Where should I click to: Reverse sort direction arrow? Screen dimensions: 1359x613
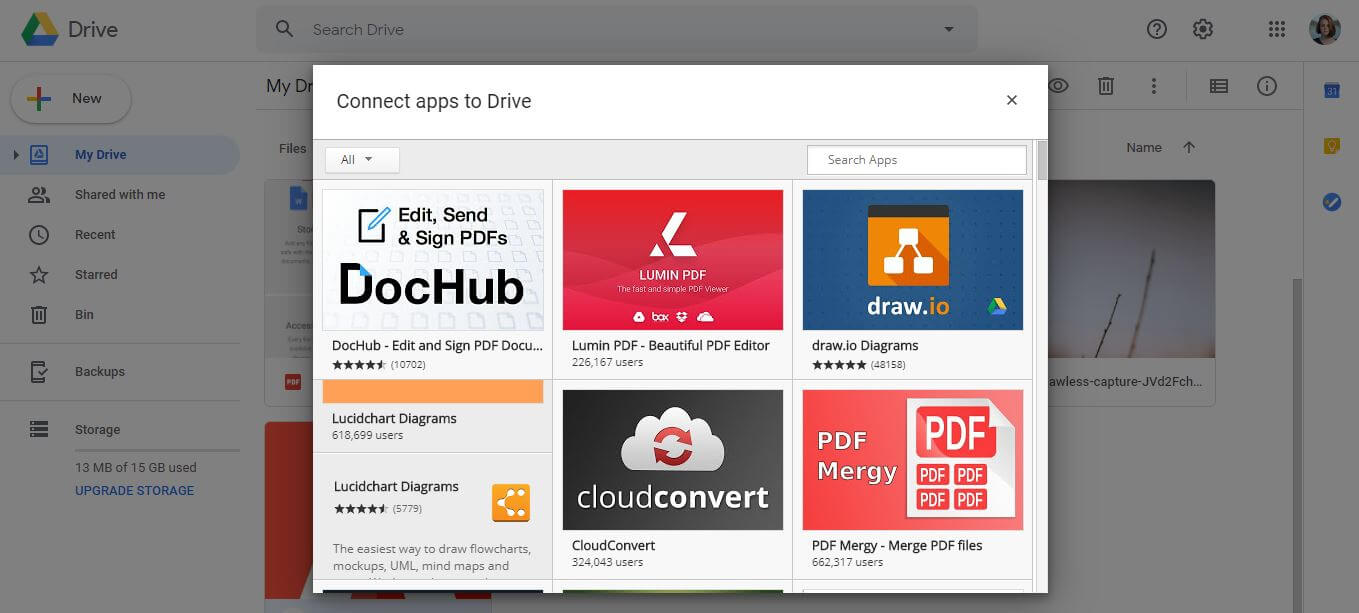pyautogui.click(x=1189, y=147)
